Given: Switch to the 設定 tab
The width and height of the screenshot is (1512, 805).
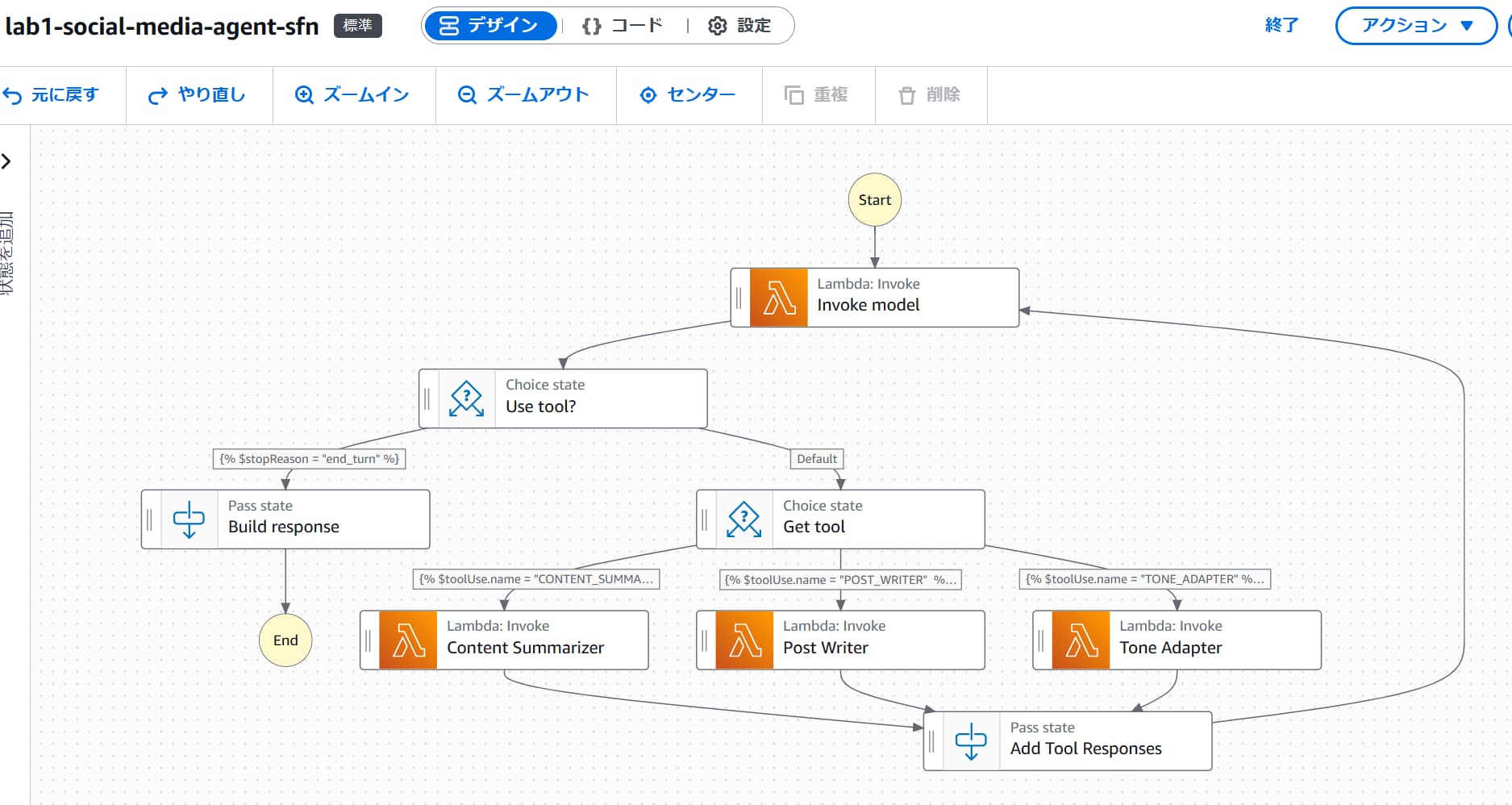Looking at the screenshot, I should tap(739, 26).
